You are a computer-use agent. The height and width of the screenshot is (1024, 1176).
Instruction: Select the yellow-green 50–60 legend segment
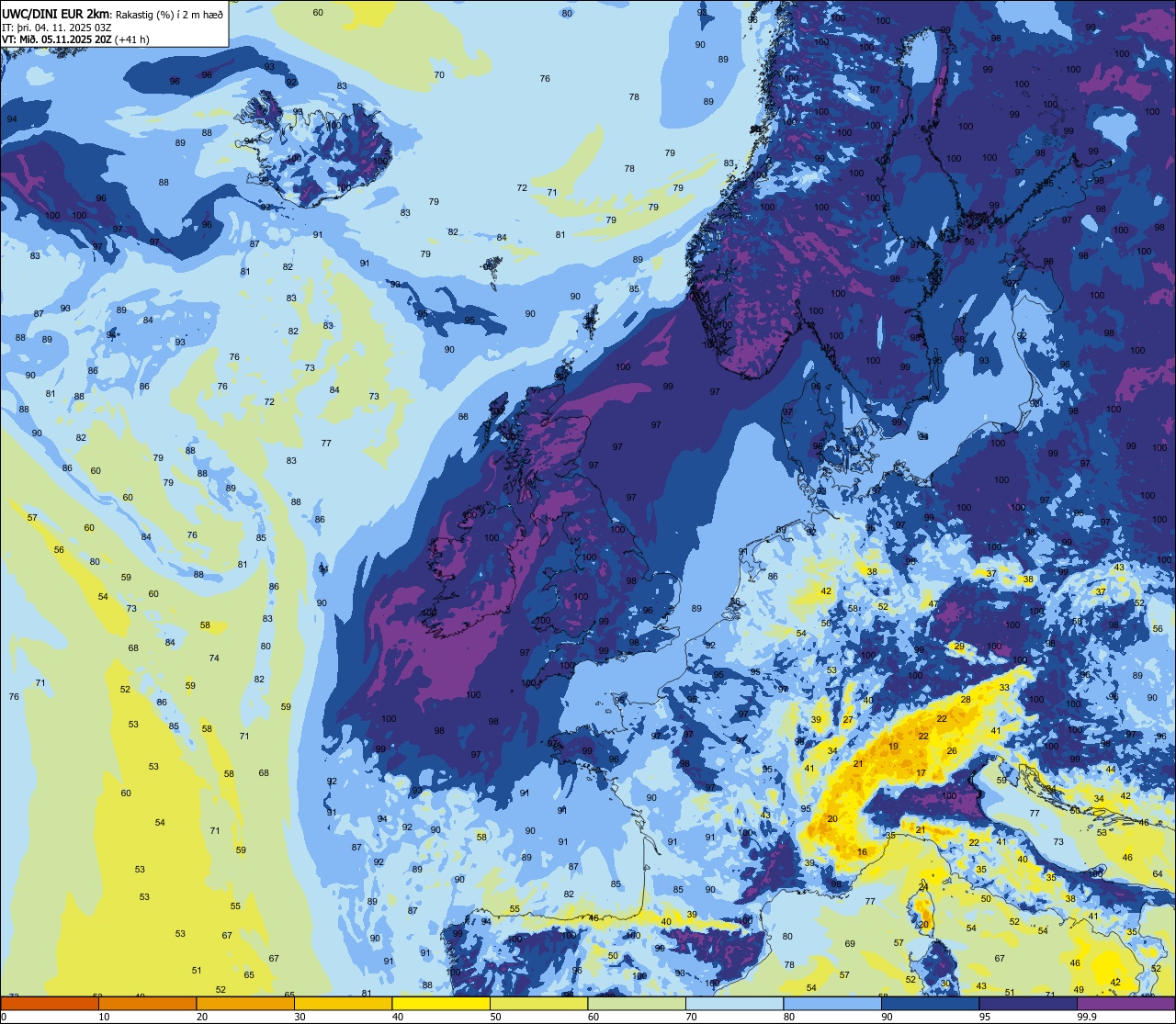coord(539,1004)
